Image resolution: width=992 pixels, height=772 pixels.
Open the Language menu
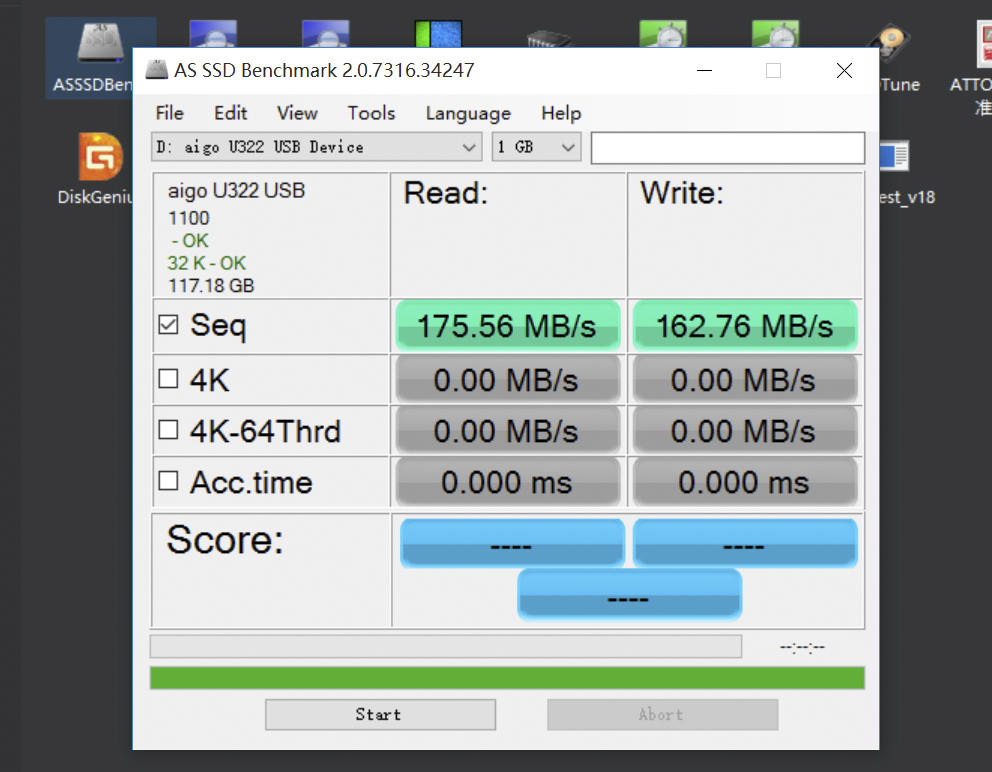(x=468, y=113)
